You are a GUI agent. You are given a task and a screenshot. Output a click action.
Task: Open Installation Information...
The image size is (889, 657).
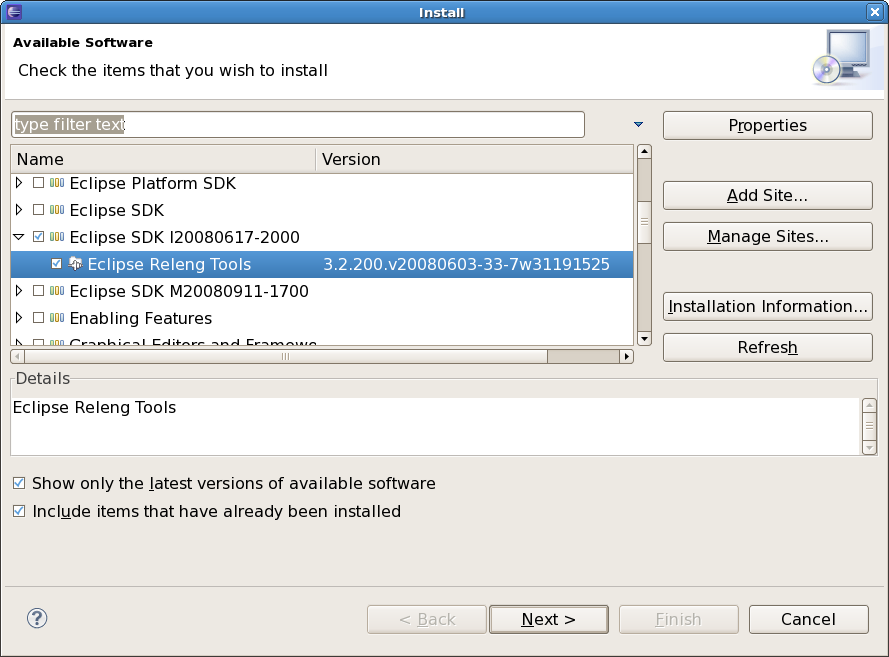tap(768, 307)
